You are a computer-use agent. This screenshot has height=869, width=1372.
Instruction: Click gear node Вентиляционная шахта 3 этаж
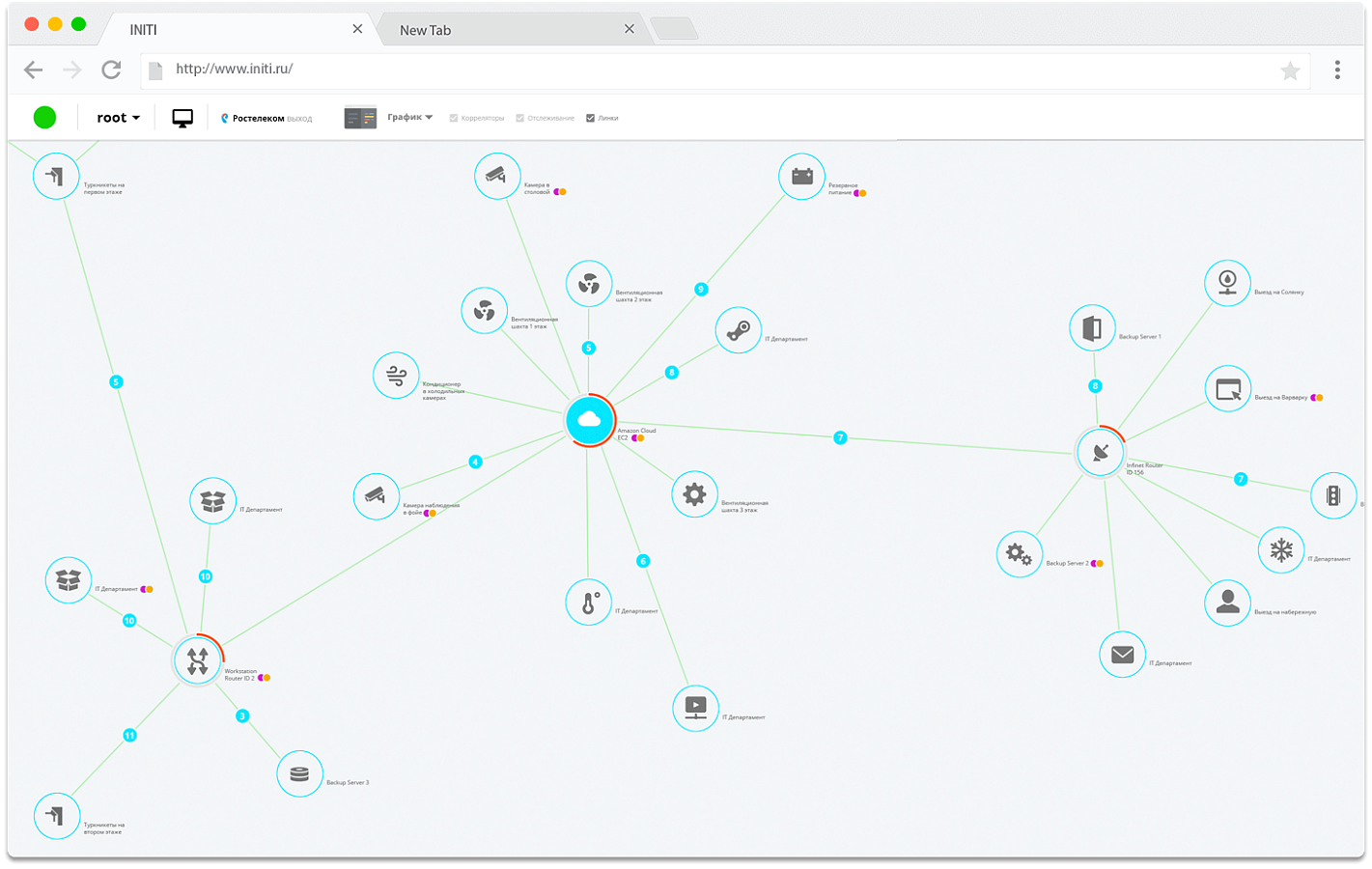[x=695, y=494]
